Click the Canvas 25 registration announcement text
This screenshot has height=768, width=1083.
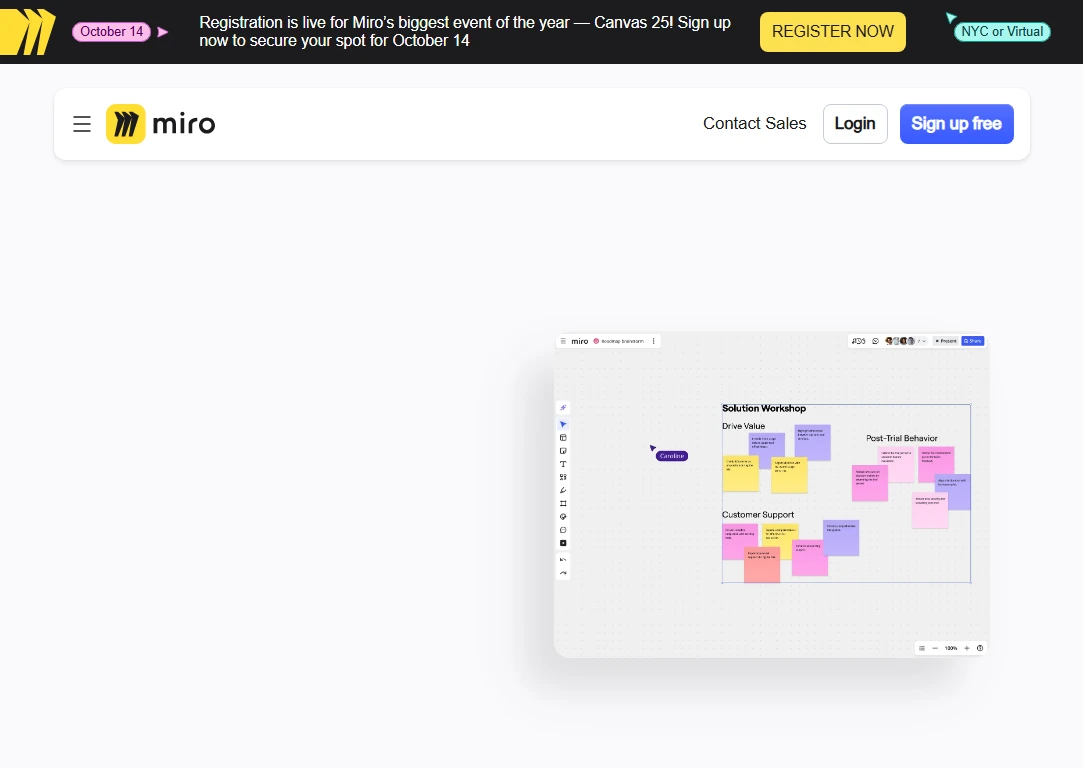click(x=465, y=32)
